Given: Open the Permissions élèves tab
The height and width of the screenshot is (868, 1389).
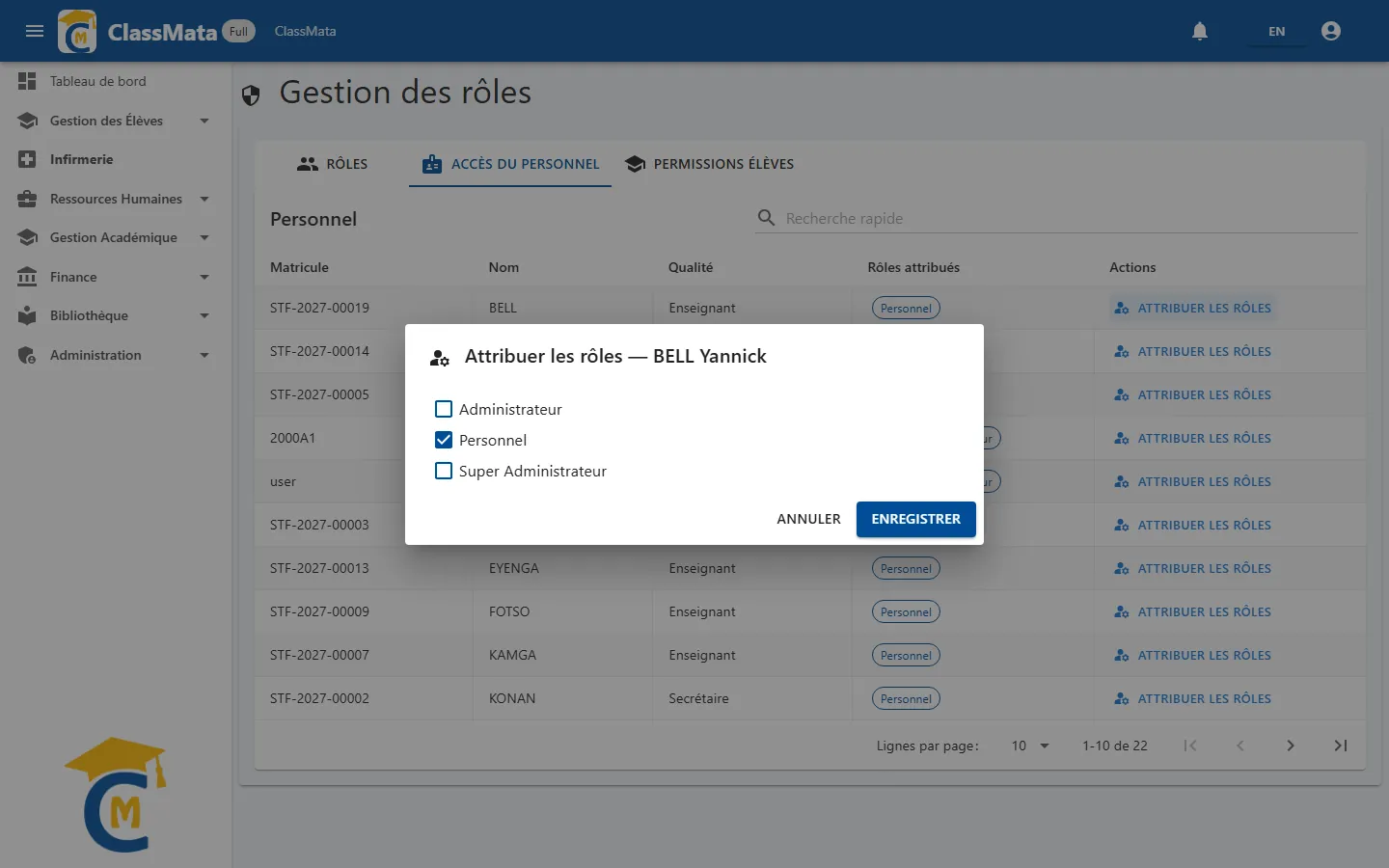Looking at the screenshot, I should 709,164.
